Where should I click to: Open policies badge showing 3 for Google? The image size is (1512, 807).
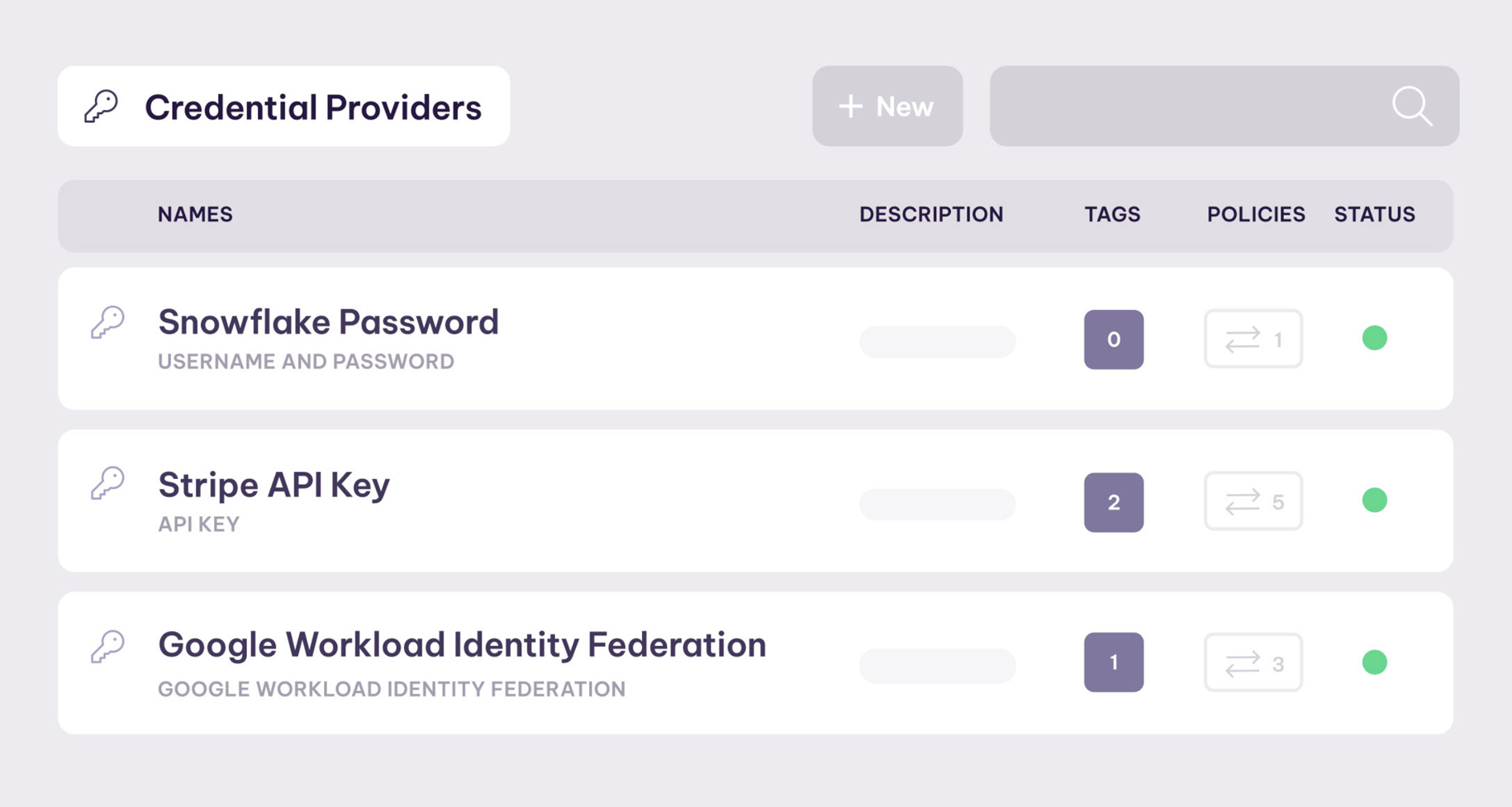[x=1253, y=662]
